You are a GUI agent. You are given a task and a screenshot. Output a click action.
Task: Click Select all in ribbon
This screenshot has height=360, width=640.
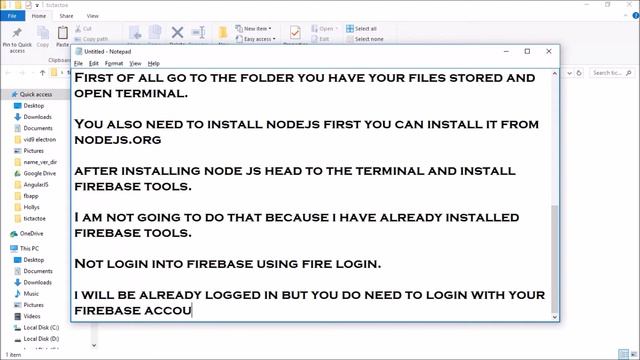coord(361,29)
